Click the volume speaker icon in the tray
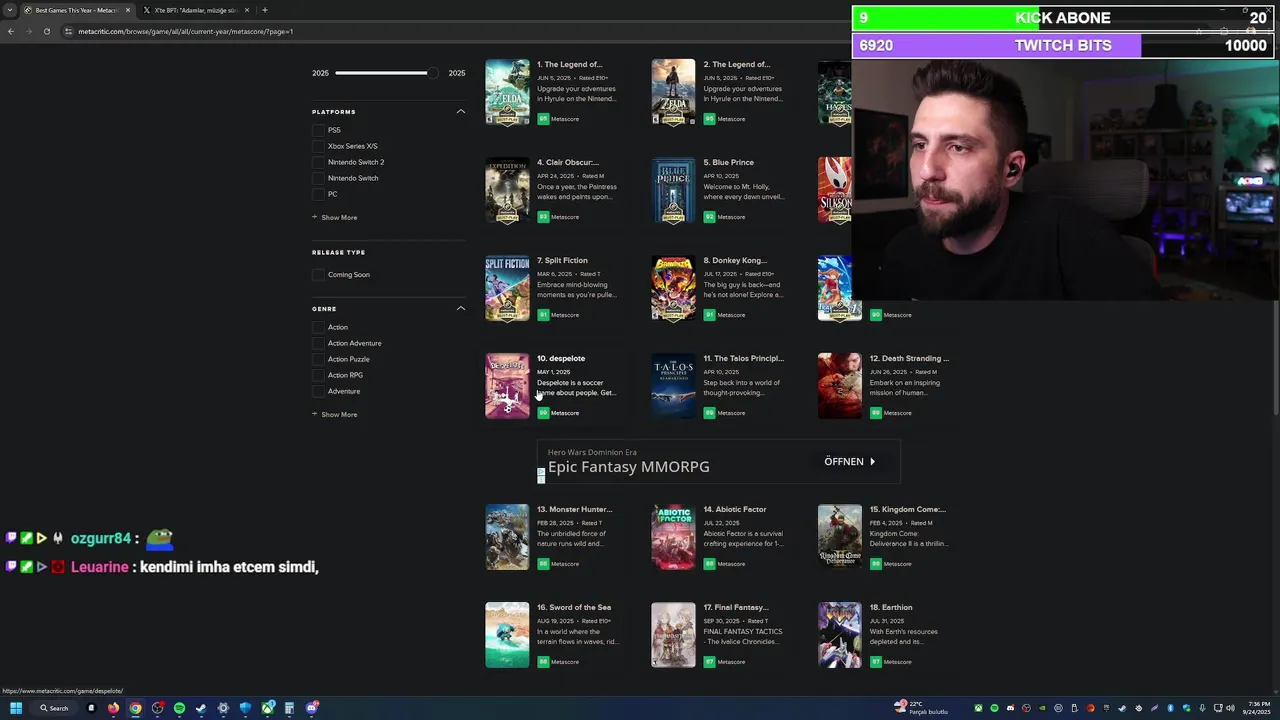The height and width of the screenshot is (720, 1280). tap(1231, 708)
